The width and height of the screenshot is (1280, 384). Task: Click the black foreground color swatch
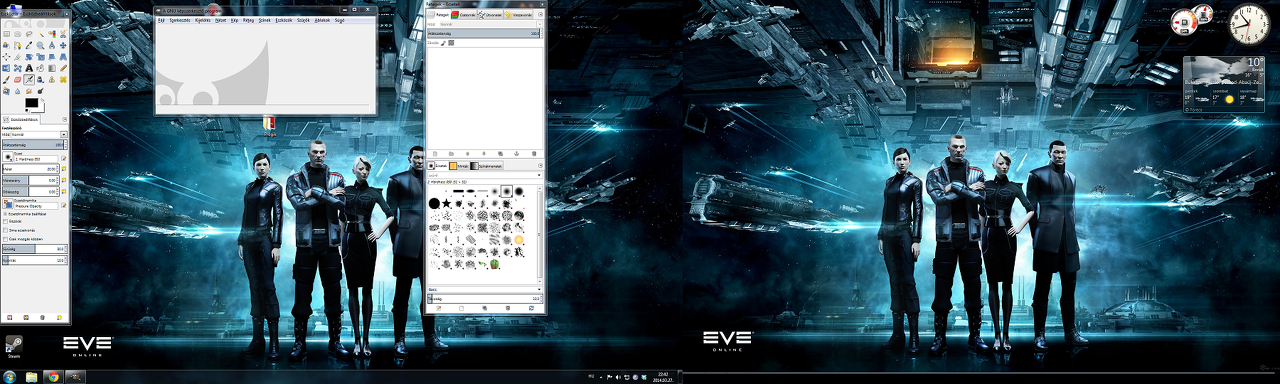pos(32,102)
